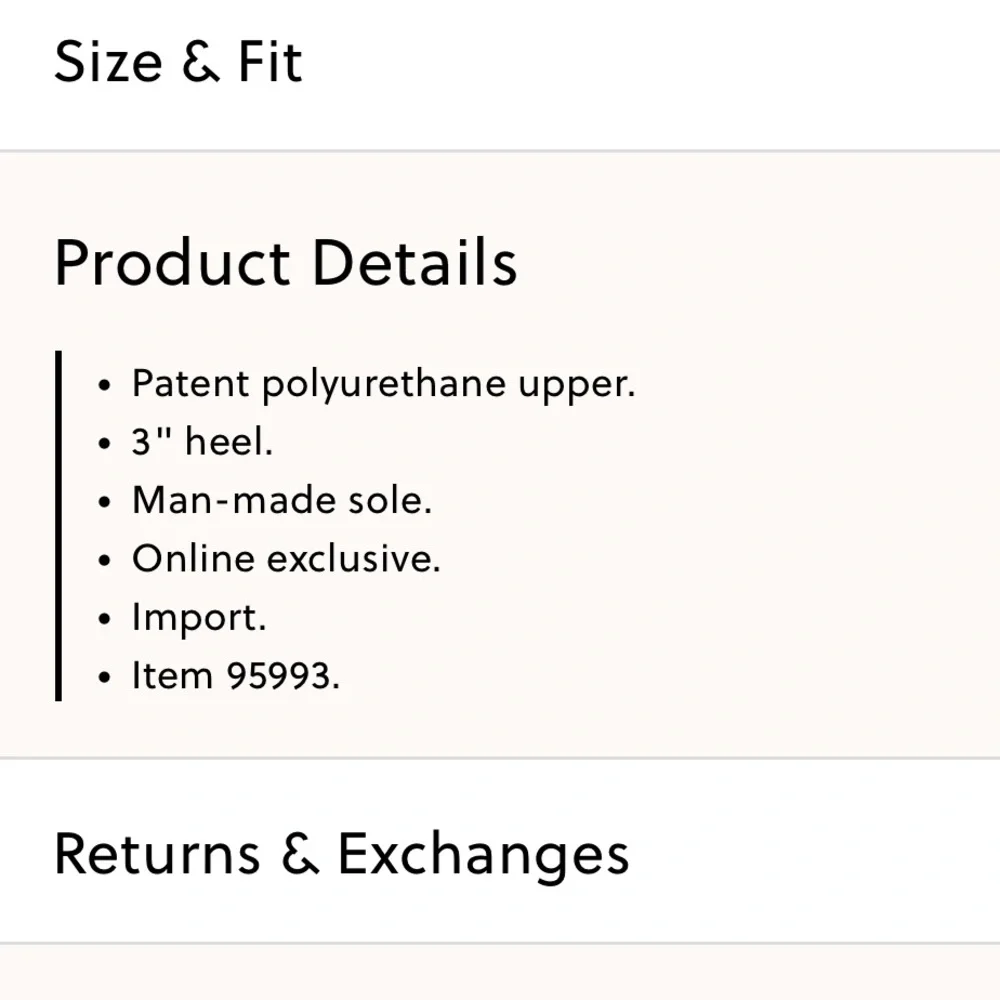This screenshot has width=1000, height=1000.
Task: Click the Import detail text
Action: click(199, 618)
